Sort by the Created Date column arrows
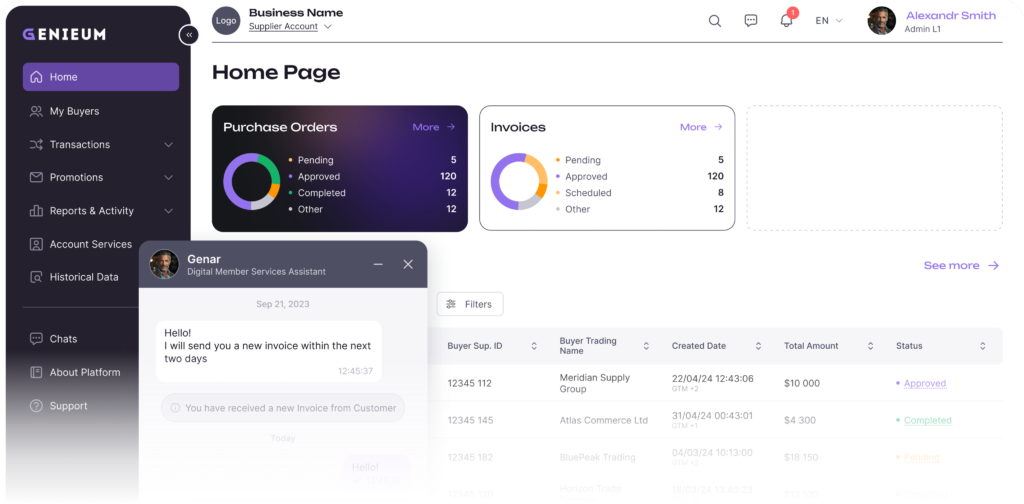This screenshot has height=504, width=1024. pos(758,346)
